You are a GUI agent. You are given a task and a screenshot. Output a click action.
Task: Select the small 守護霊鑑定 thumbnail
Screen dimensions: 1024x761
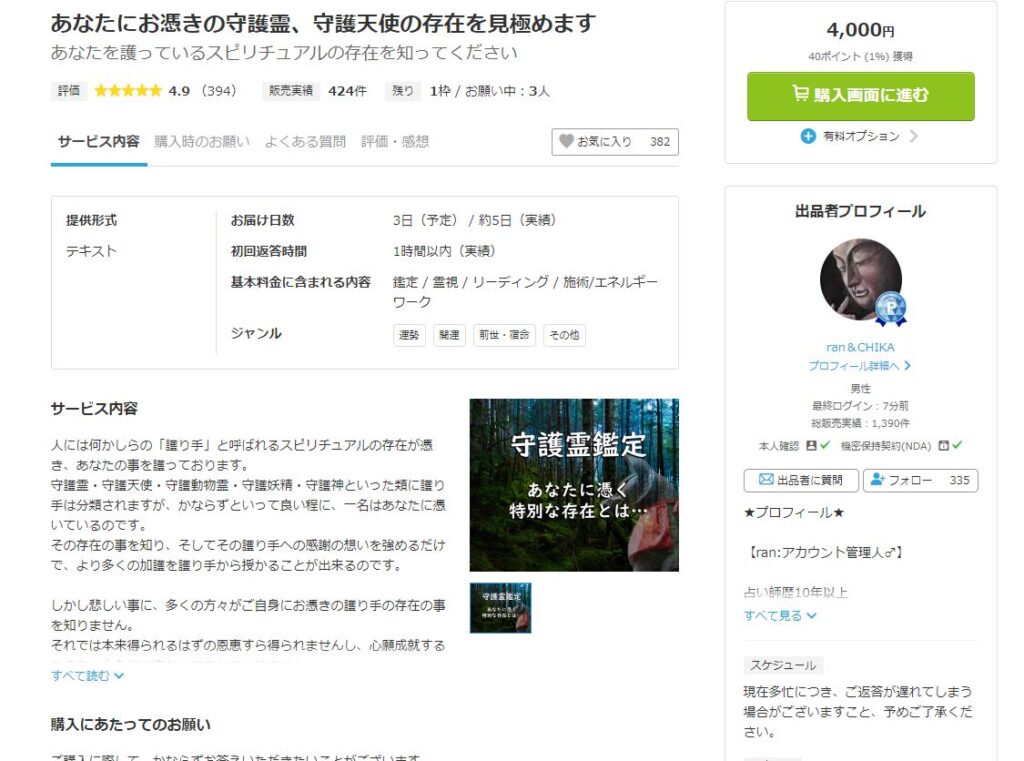500,608
